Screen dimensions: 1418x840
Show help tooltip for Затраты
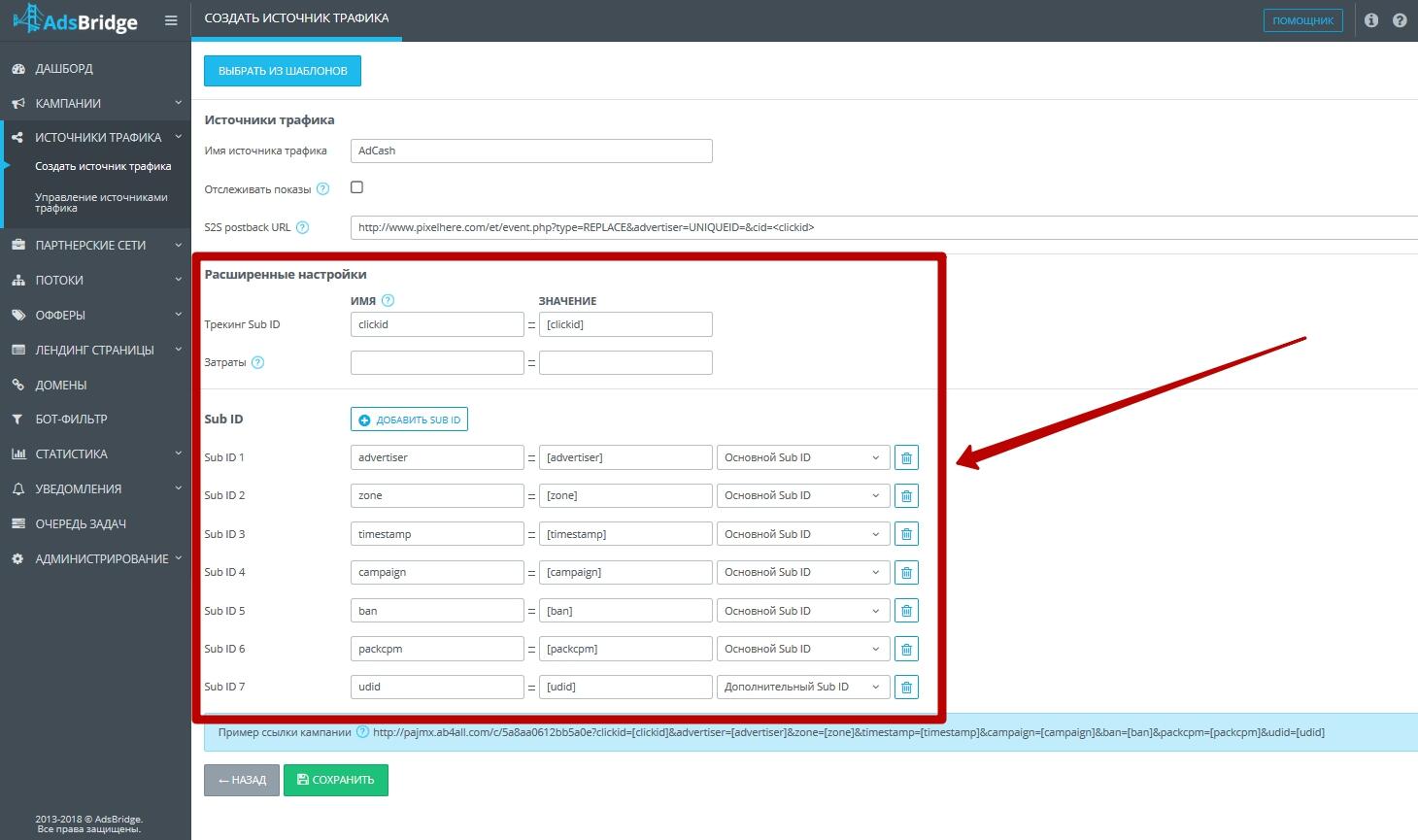(257, 362)
